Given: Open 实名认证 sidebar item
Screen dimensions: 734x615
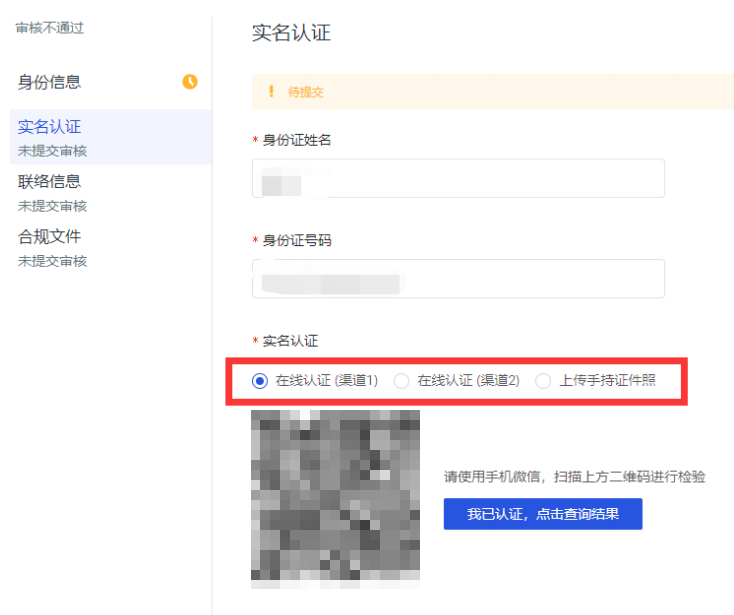Looking at the screenshot, I should coord(111,137).
